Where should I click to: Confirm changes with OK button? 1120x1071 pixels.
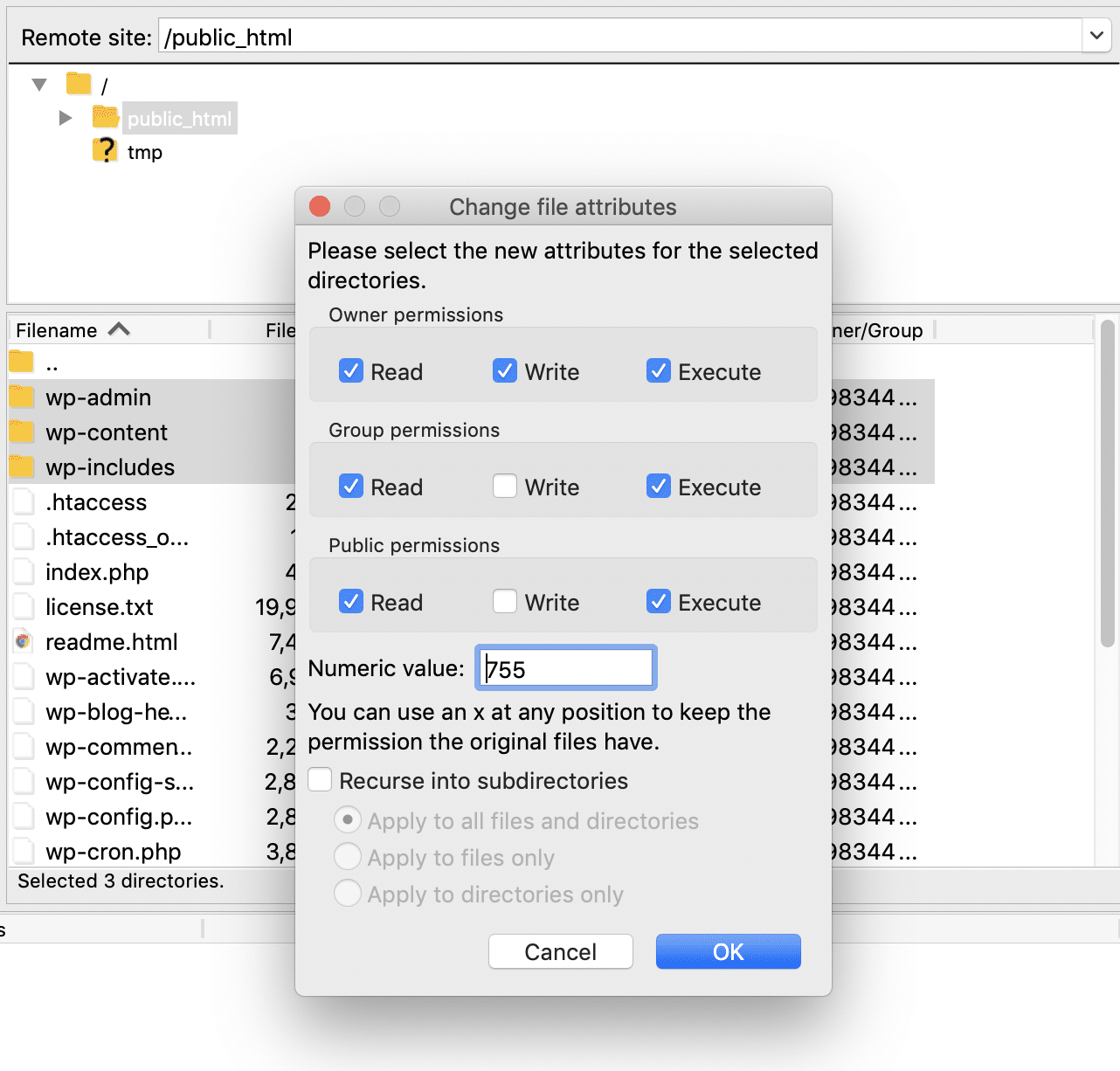728,951
